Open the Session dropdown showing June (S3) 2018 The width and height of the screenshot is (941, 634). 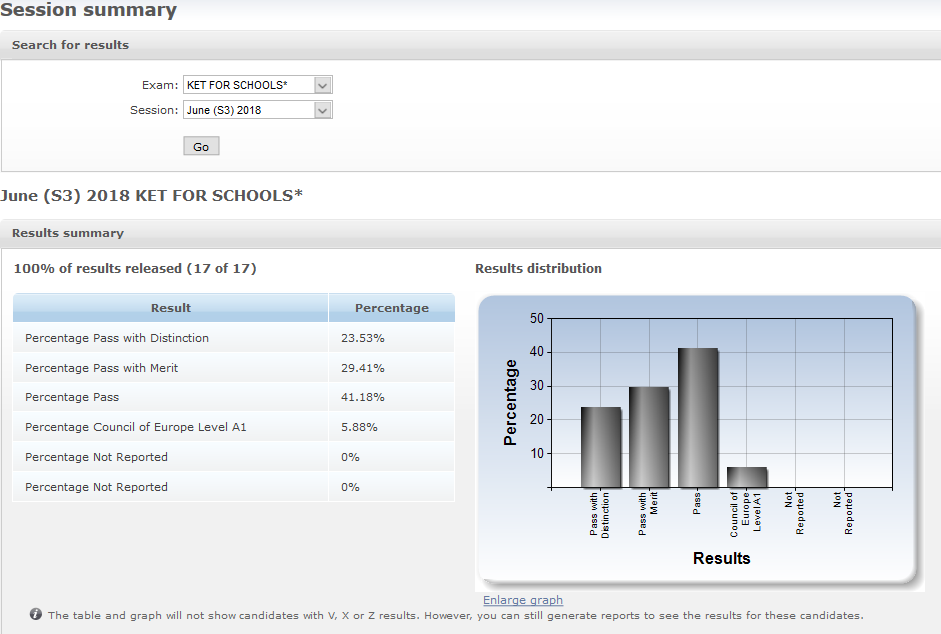click(257, 110)
